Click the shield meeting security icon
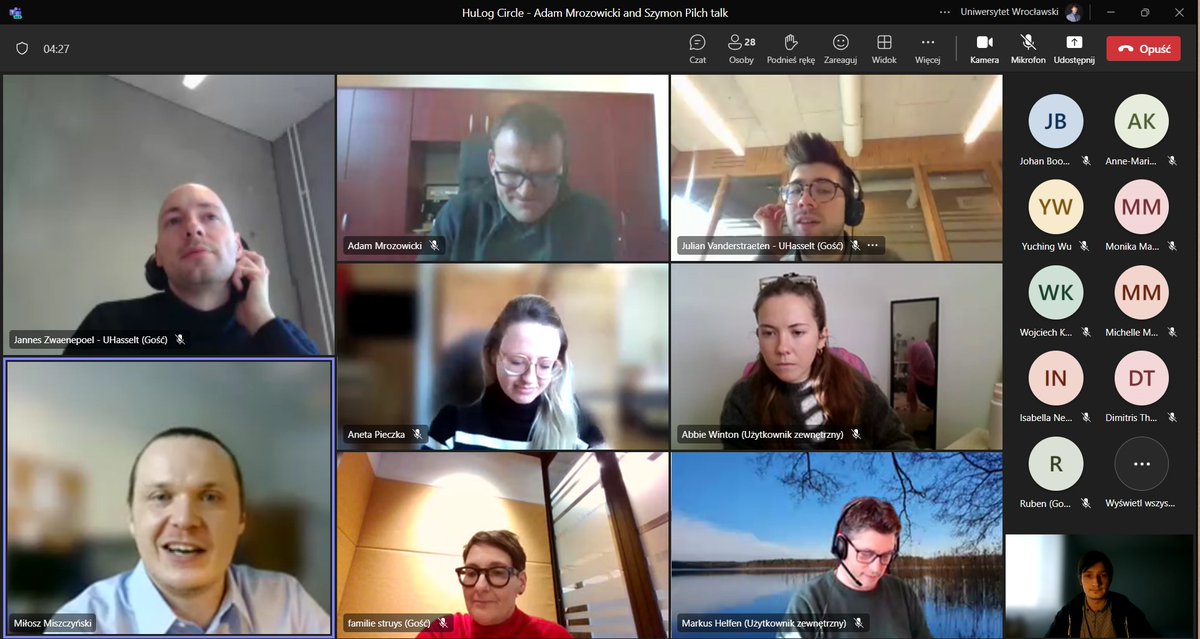The width and height of the screenshot is (1200, 639). (22, 48)
